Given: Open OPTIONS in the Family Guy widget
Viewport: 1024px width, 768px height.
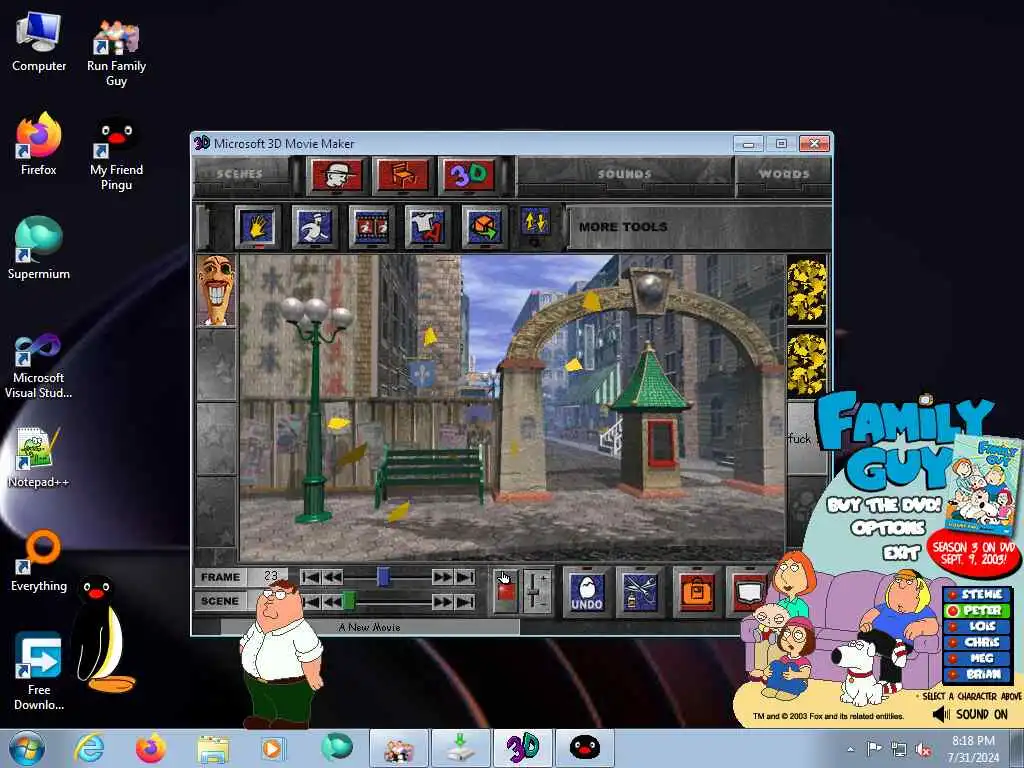Looking at the screenshot, I should (888, 528).
